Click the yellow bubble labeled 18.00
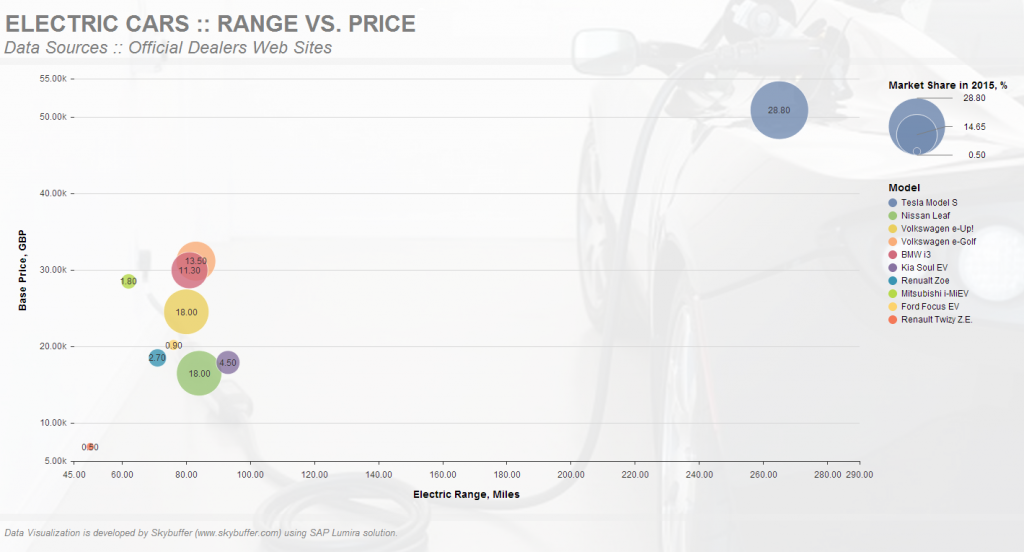 pyautogui.click(x=186, y=312)
